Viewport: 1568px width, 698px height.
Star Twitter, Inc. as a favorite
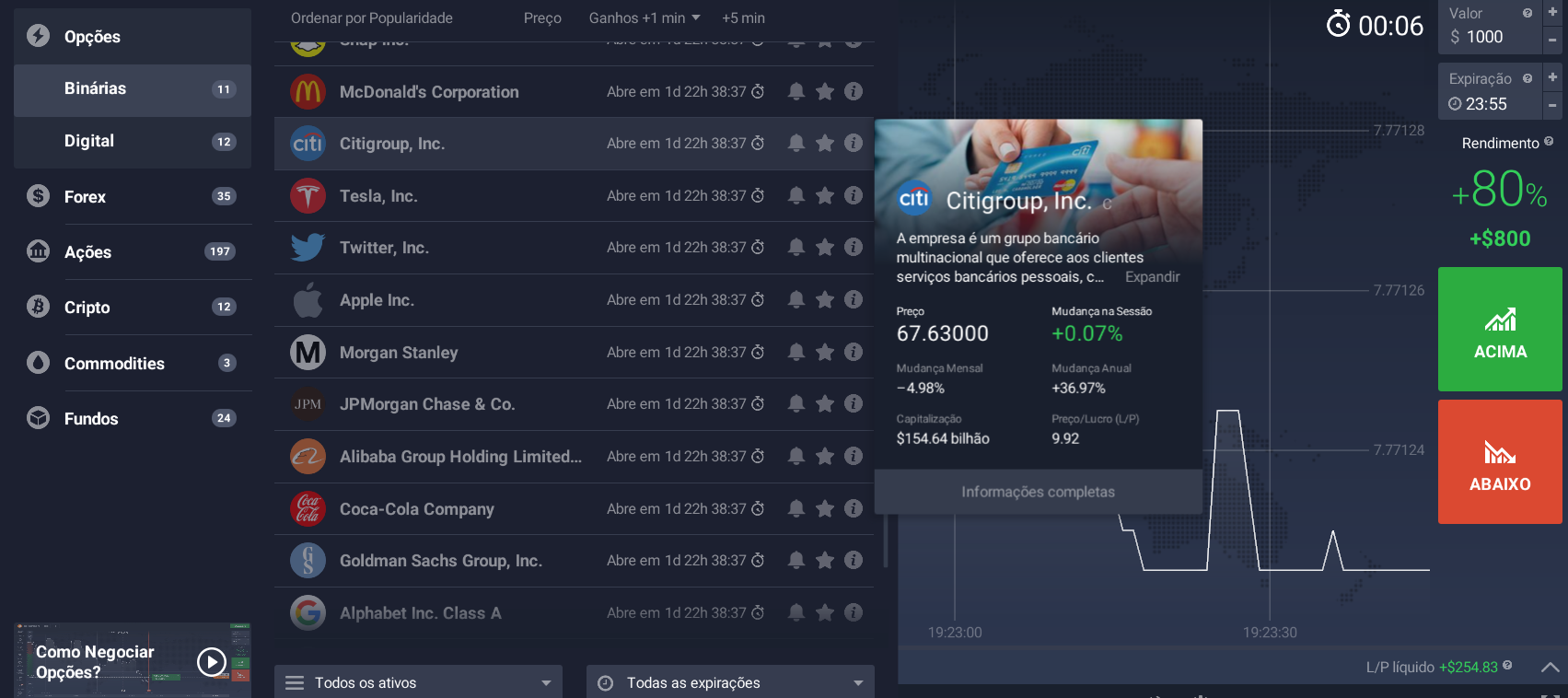click(x=825, y=247)
